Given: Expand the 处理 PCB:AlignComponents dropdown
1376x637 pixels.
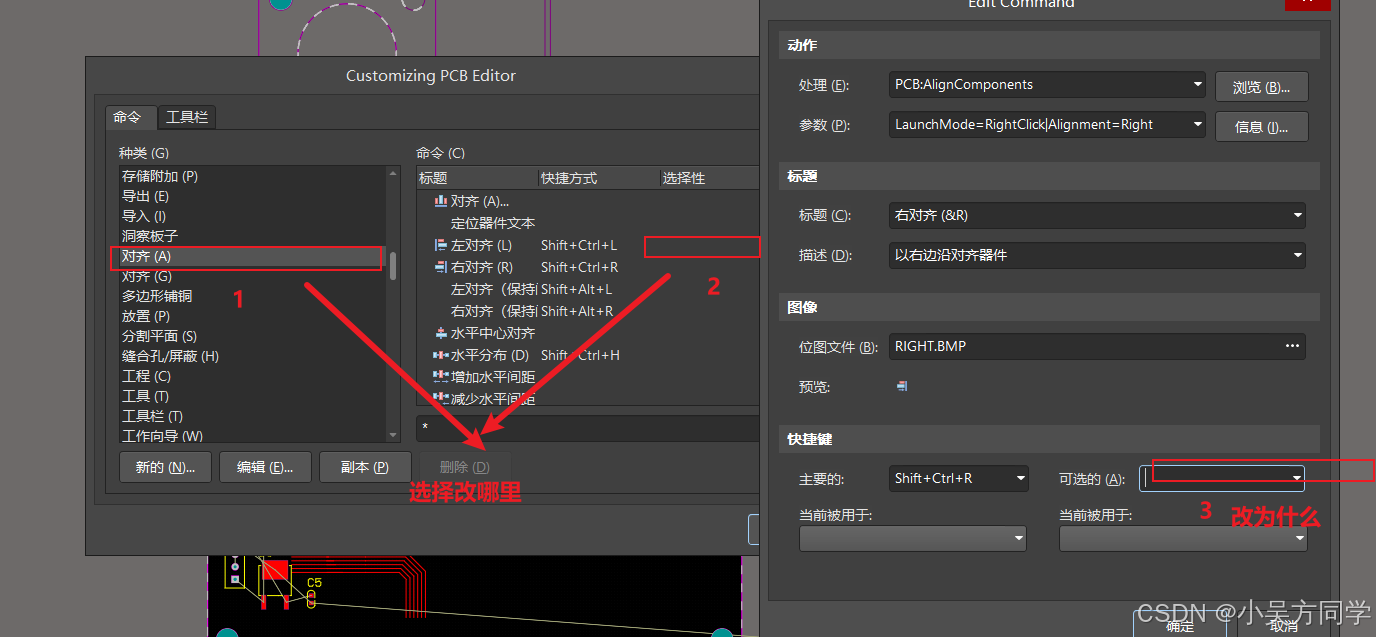Looking at the screenshot, I should pos(1197,85).
